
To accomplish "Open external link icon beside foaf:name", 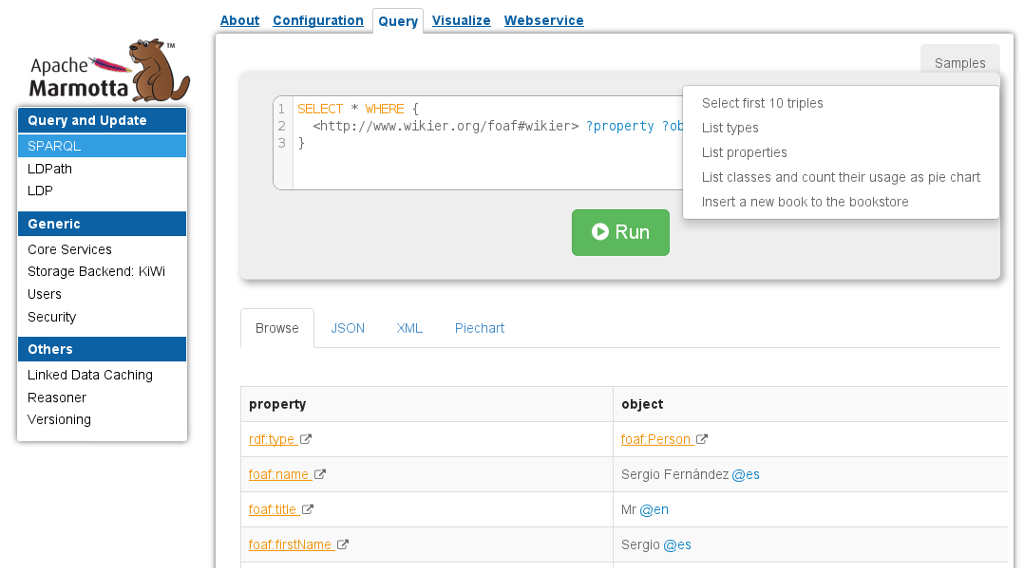I will [x=320, y=474].
